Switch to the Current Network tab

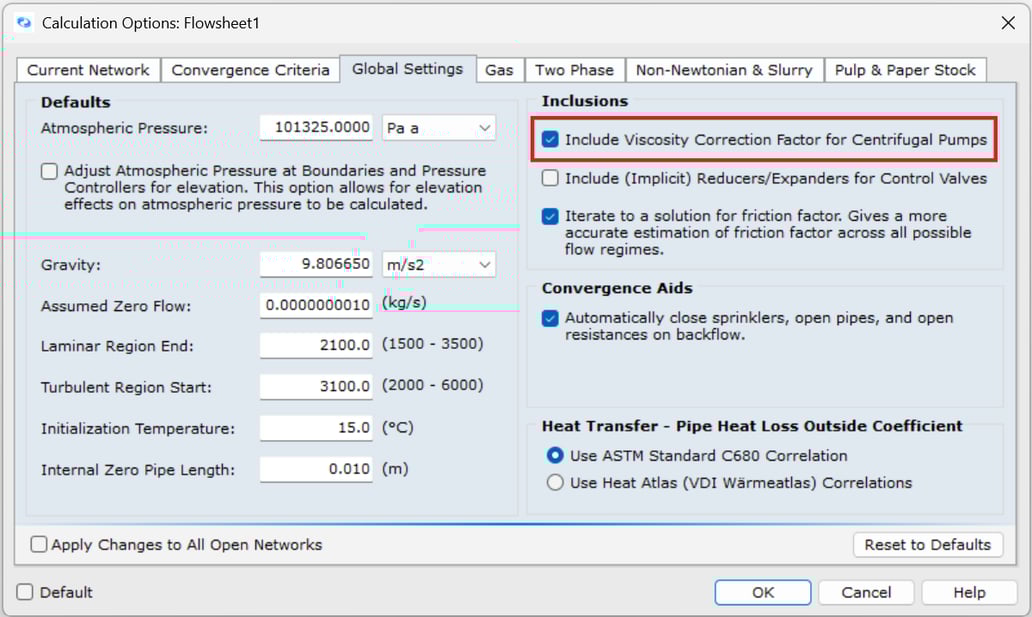click(88, 70)
